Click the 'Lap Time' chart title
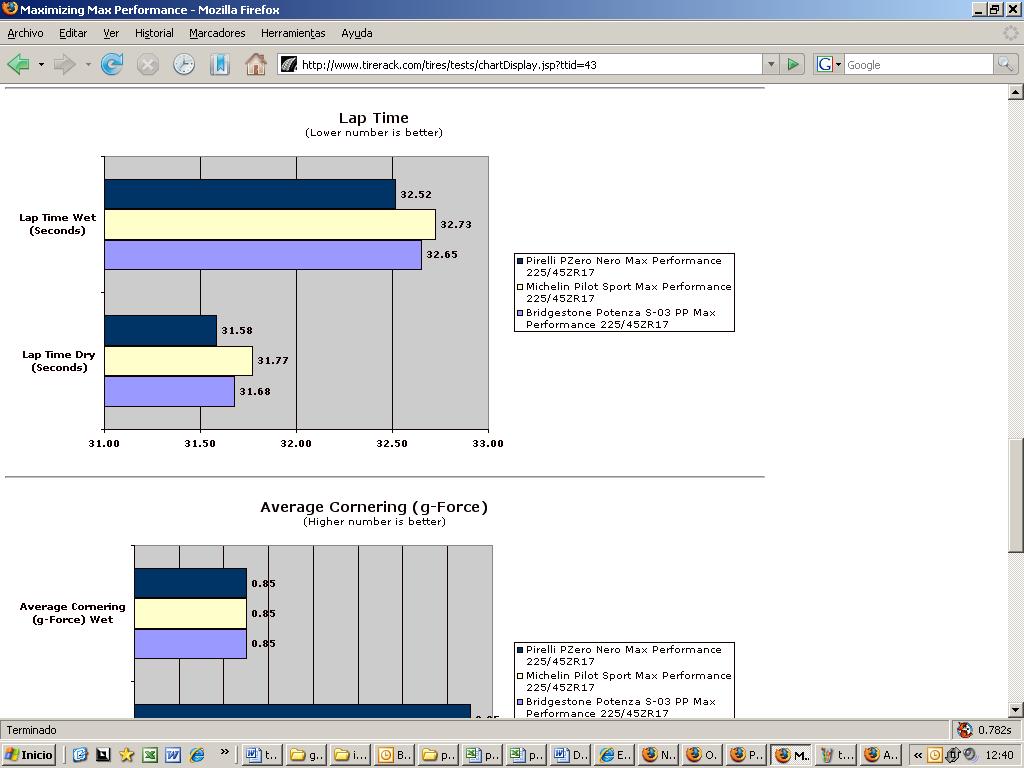This screenshot has height=768, width=1024. (374, 118)
